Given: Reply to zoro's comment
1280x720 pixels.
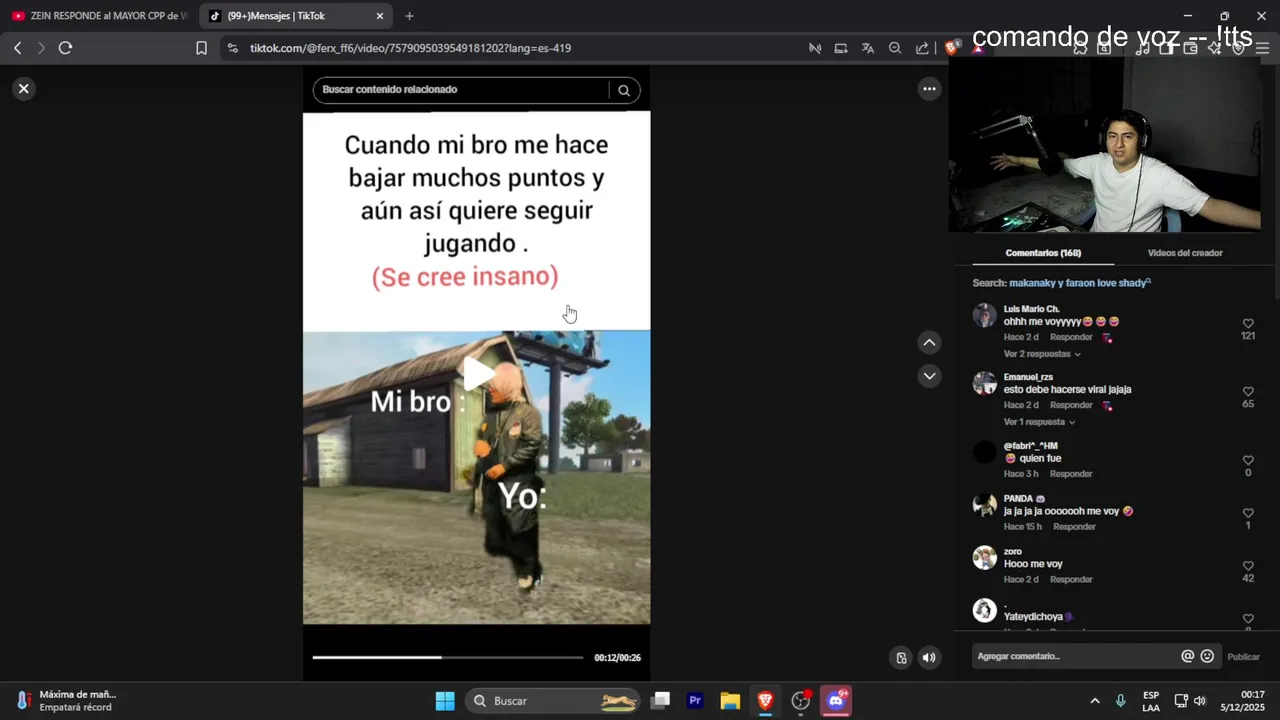Looking at the screenshot, I should tap(1071, 579).
